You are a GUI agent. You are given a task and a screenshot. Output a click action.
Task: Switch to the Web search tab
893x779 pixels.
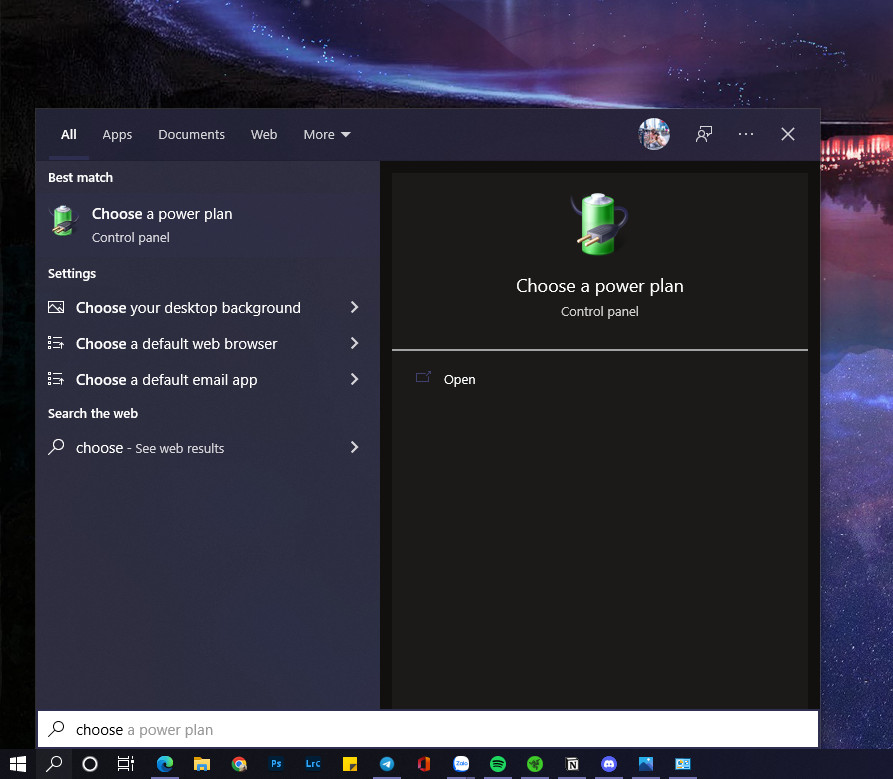(264, 134)
